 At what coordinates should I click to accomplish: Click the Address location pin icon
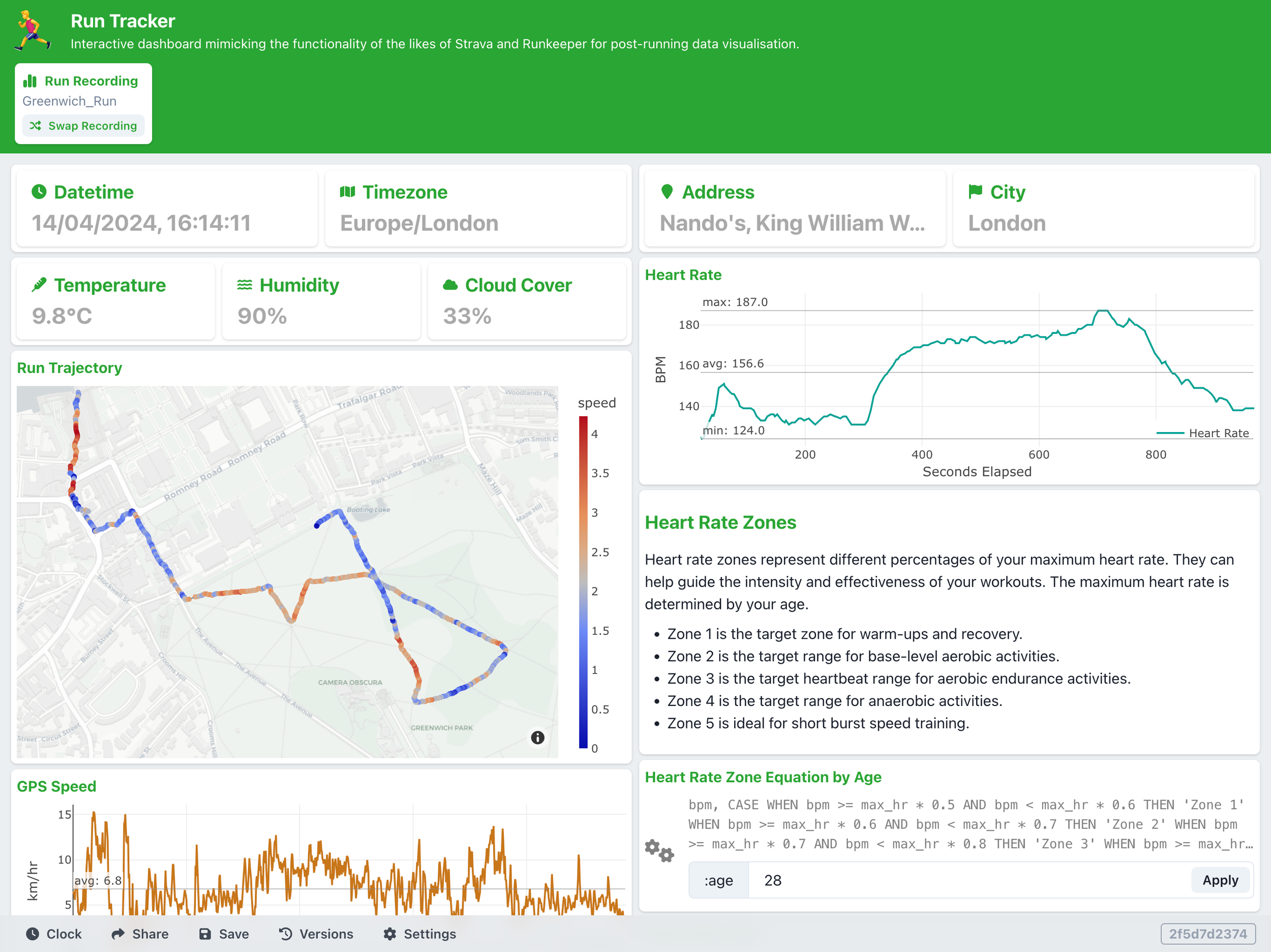click(667, 192)
